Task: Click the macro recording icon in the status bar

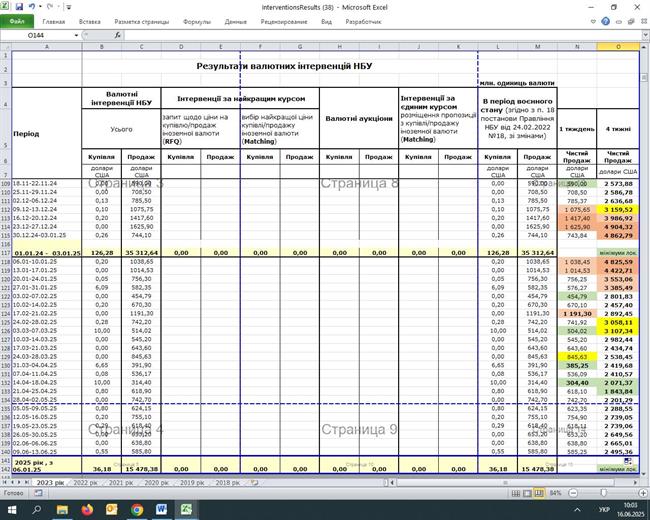Action: pyautogui.click(x=38, y=493)
